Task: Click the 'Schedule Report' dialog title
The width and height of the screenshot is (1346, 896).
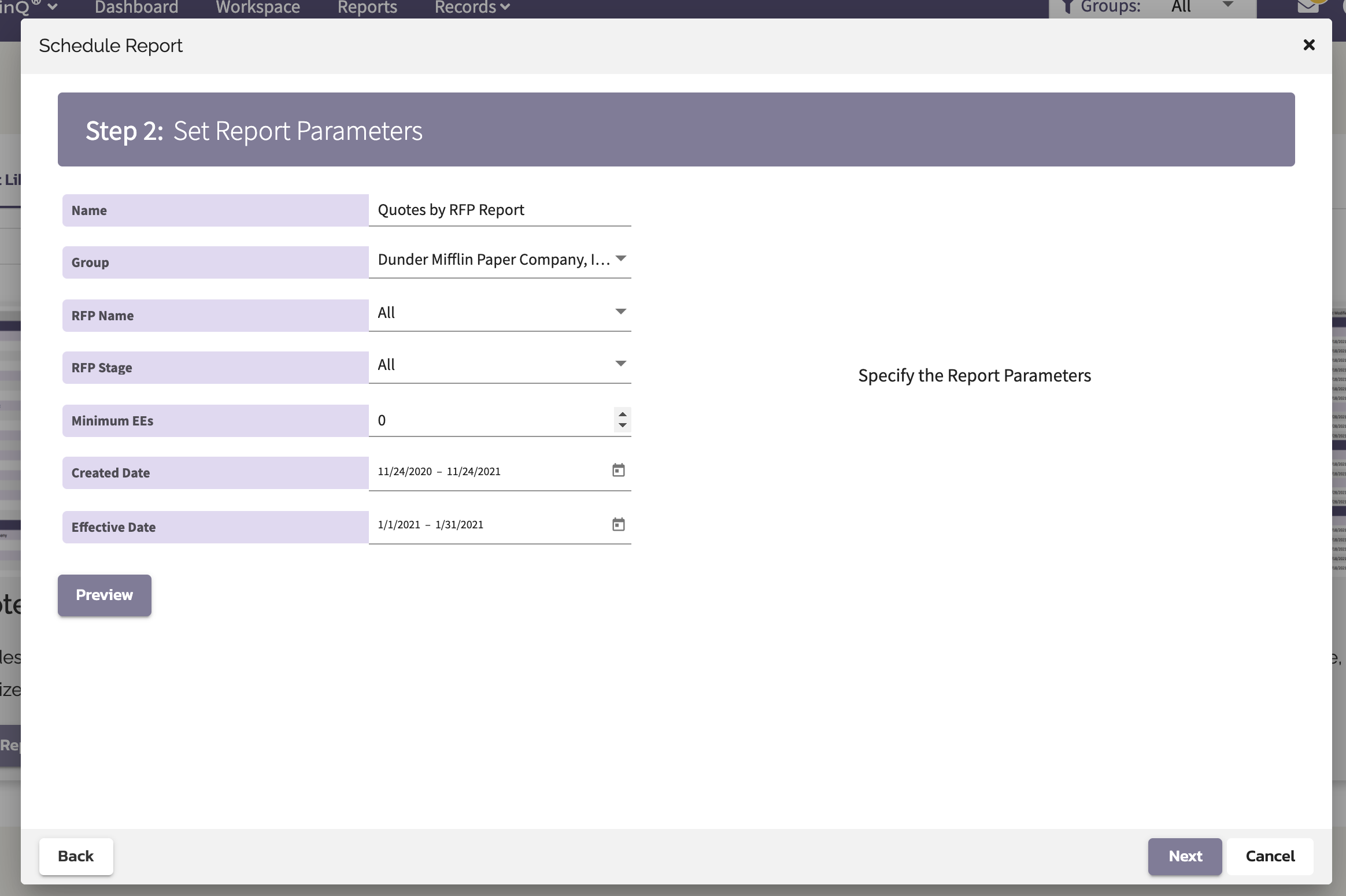Action: click(110, 46)
